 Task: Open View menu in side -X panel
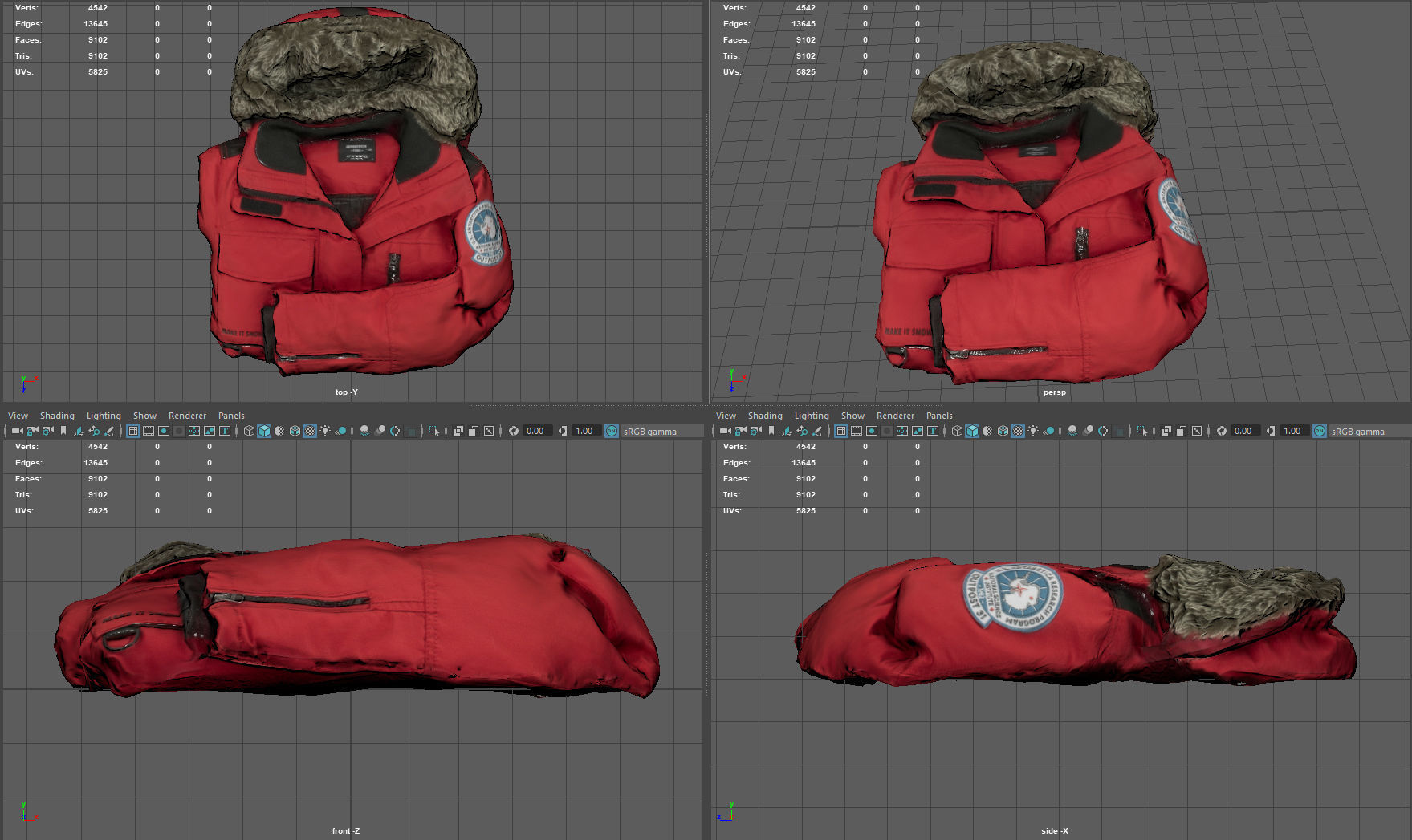726,416
